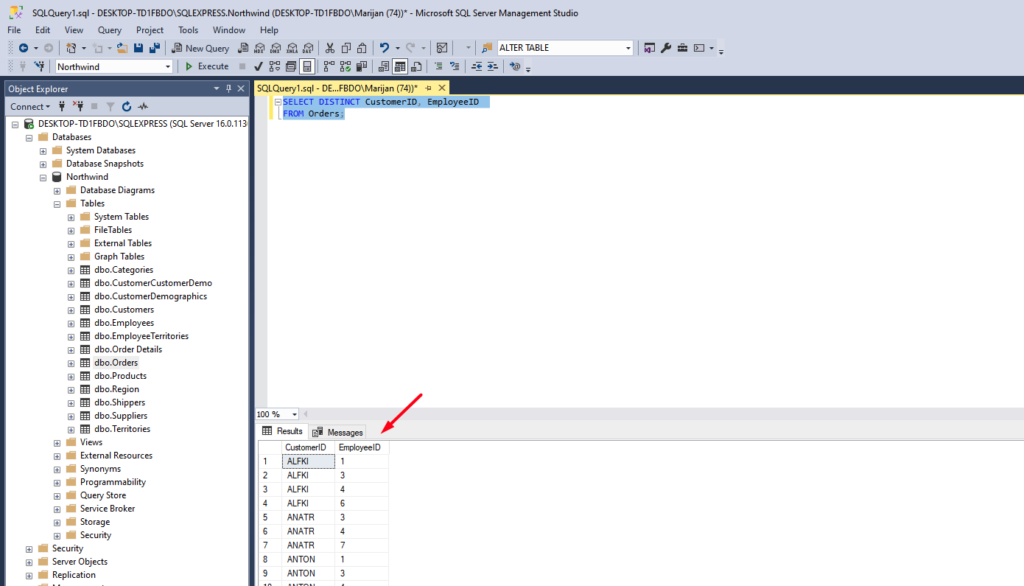1024x586 pixels.
Task: Toggle Include Client Statistics icon
Action: pyautogui.click(x=361, y=66)
